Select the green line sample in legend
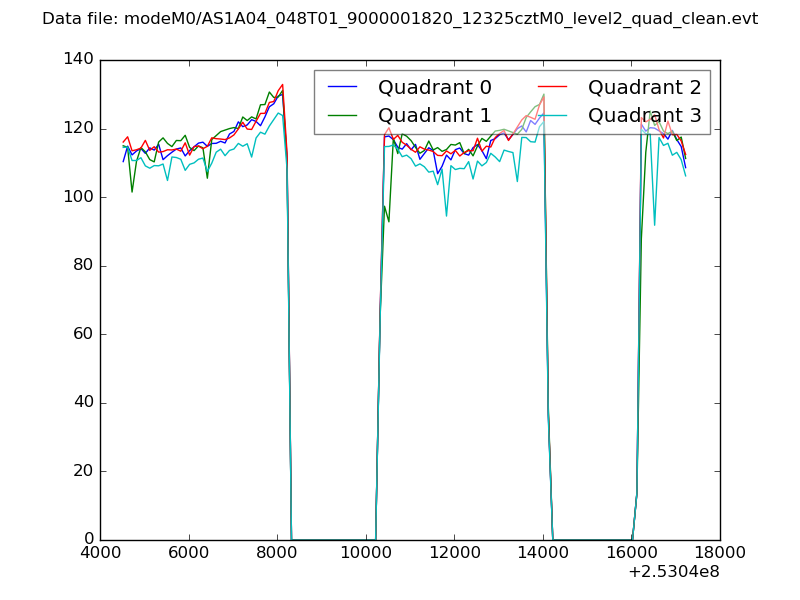Viewport: 800px width, 600px height. 342,116
